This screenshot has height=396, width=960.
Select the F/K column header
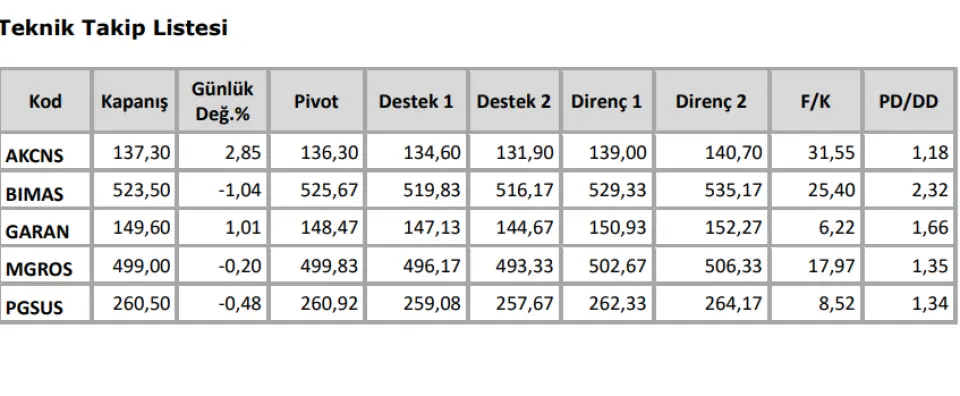[816, 101]
